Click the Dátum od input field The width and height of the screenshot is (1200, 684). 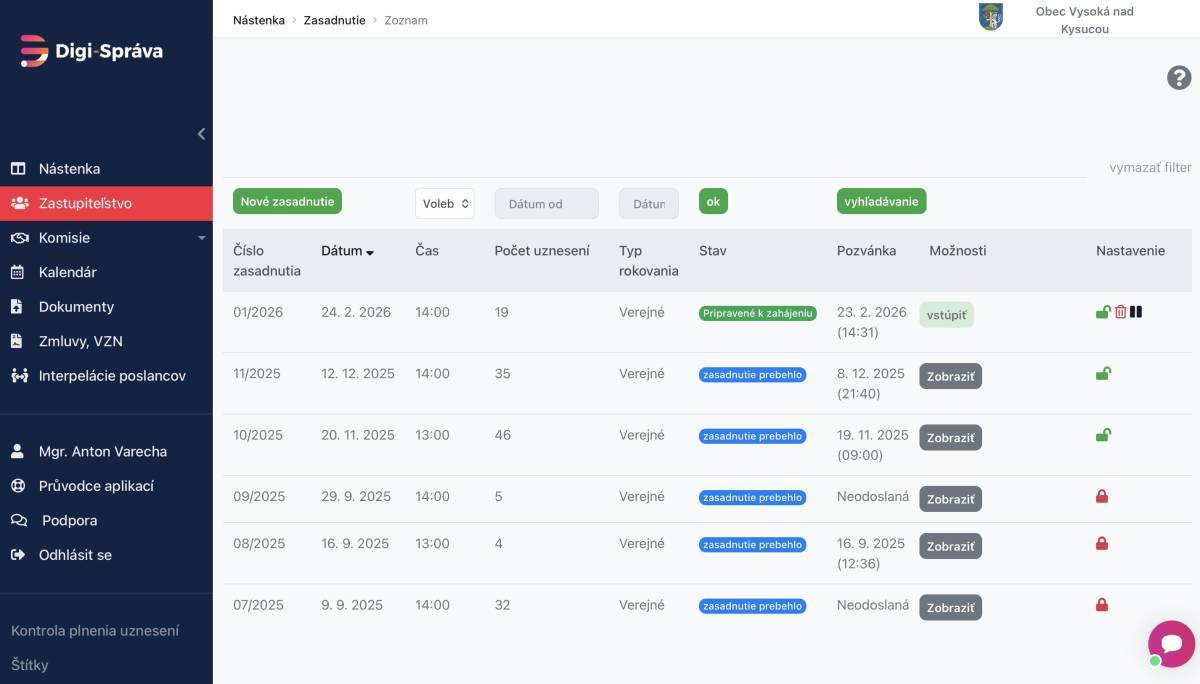546,203
